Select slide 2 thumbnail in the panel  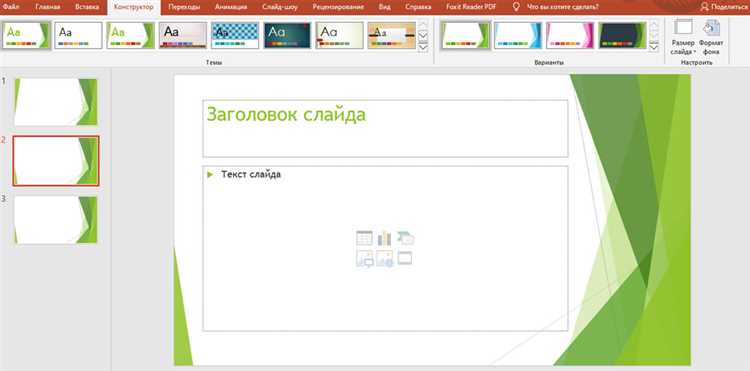pyautogui.click(x=56, y=161)
